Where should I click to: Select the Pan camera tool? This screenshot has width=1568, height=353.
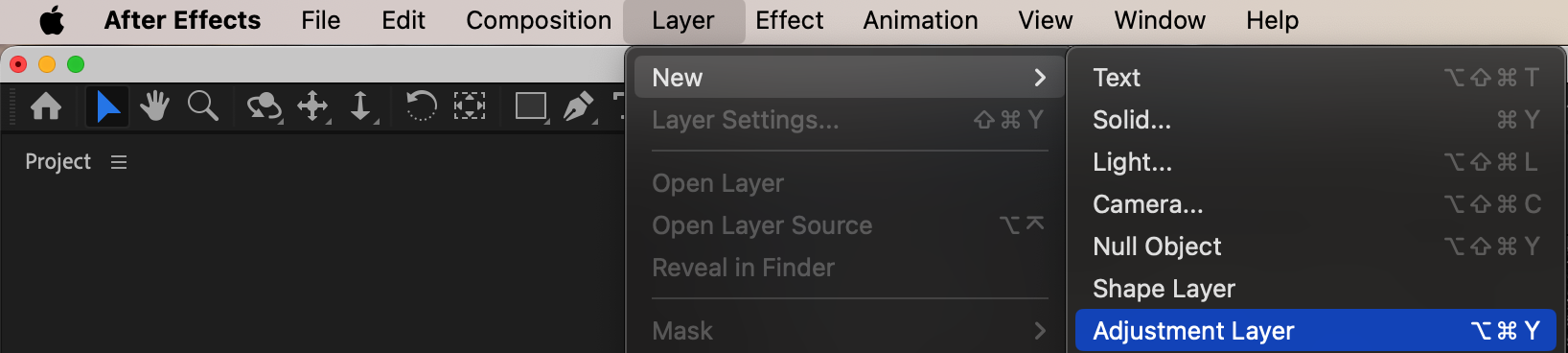[x=313, y=106]
